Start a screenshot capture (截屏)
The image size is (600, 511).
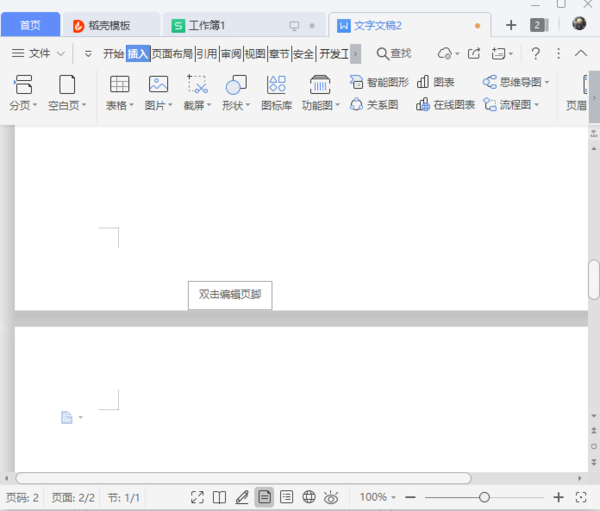197,93
